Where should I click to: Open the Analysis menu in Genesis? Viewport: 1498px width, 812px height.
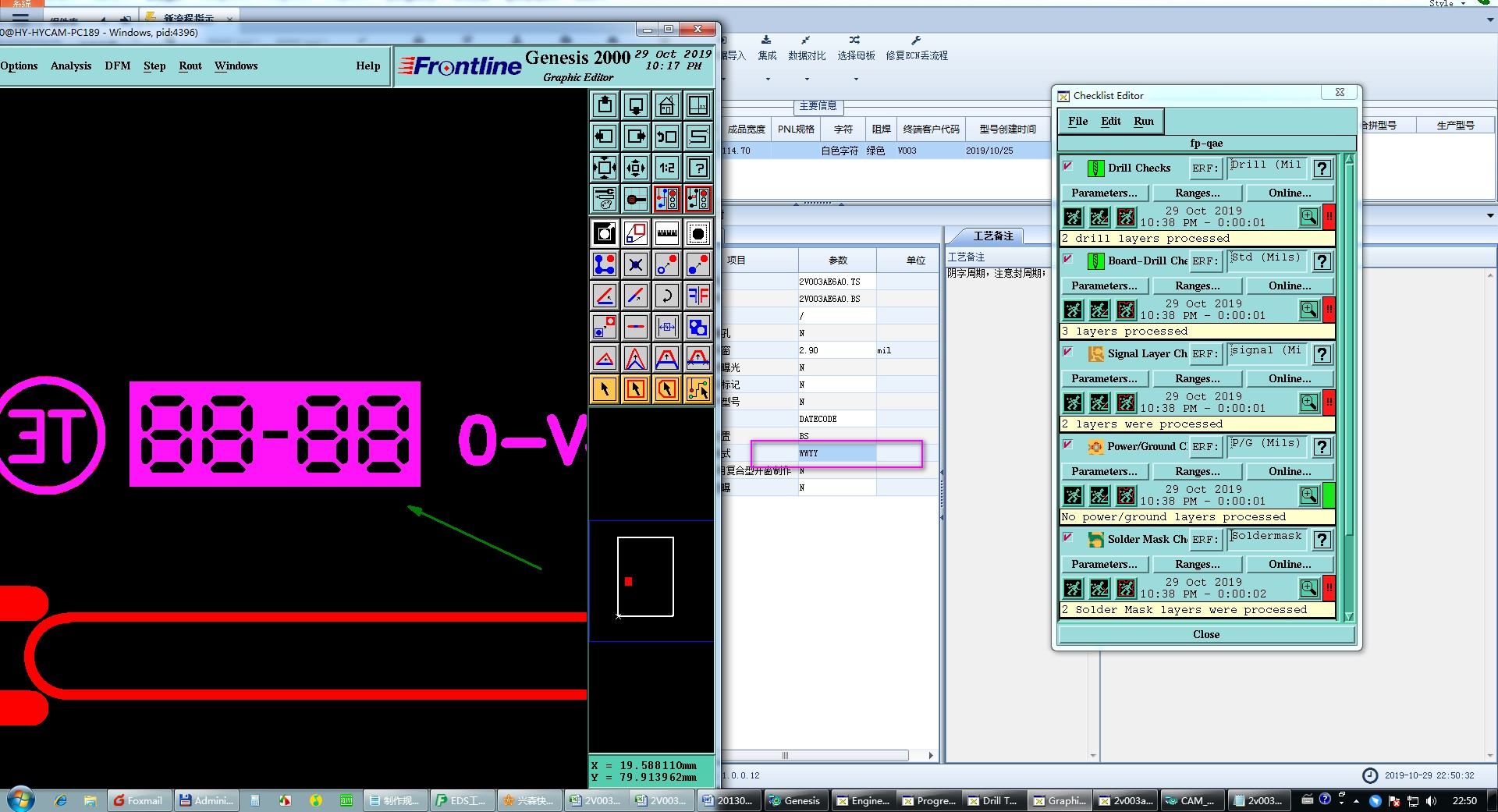click(x=71, y=66)
